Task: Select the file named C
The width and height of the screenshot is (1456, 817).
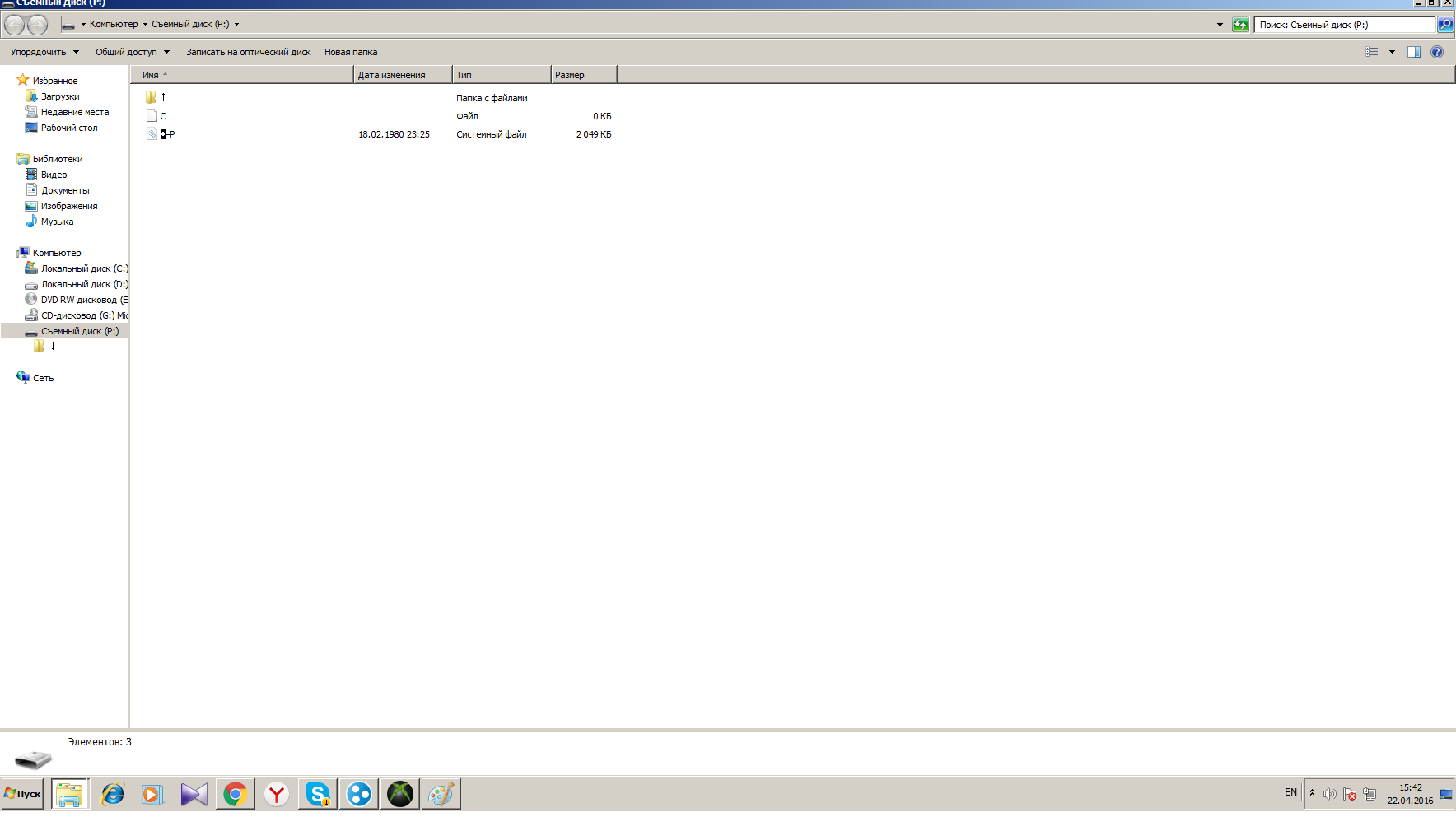Action: (x=163, y=116)
